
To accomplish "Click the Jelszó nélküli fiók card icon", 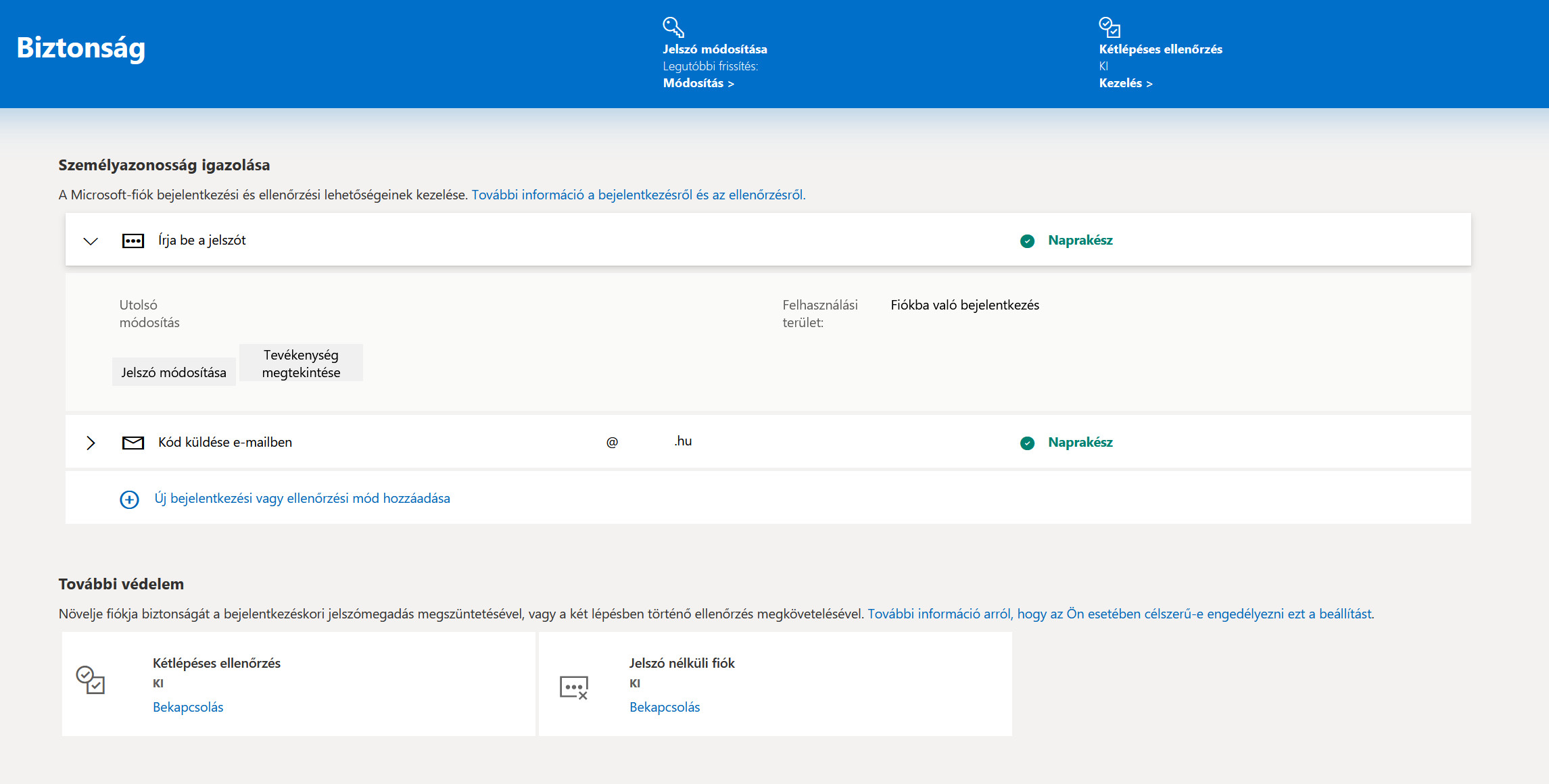I will pos(574,688).
